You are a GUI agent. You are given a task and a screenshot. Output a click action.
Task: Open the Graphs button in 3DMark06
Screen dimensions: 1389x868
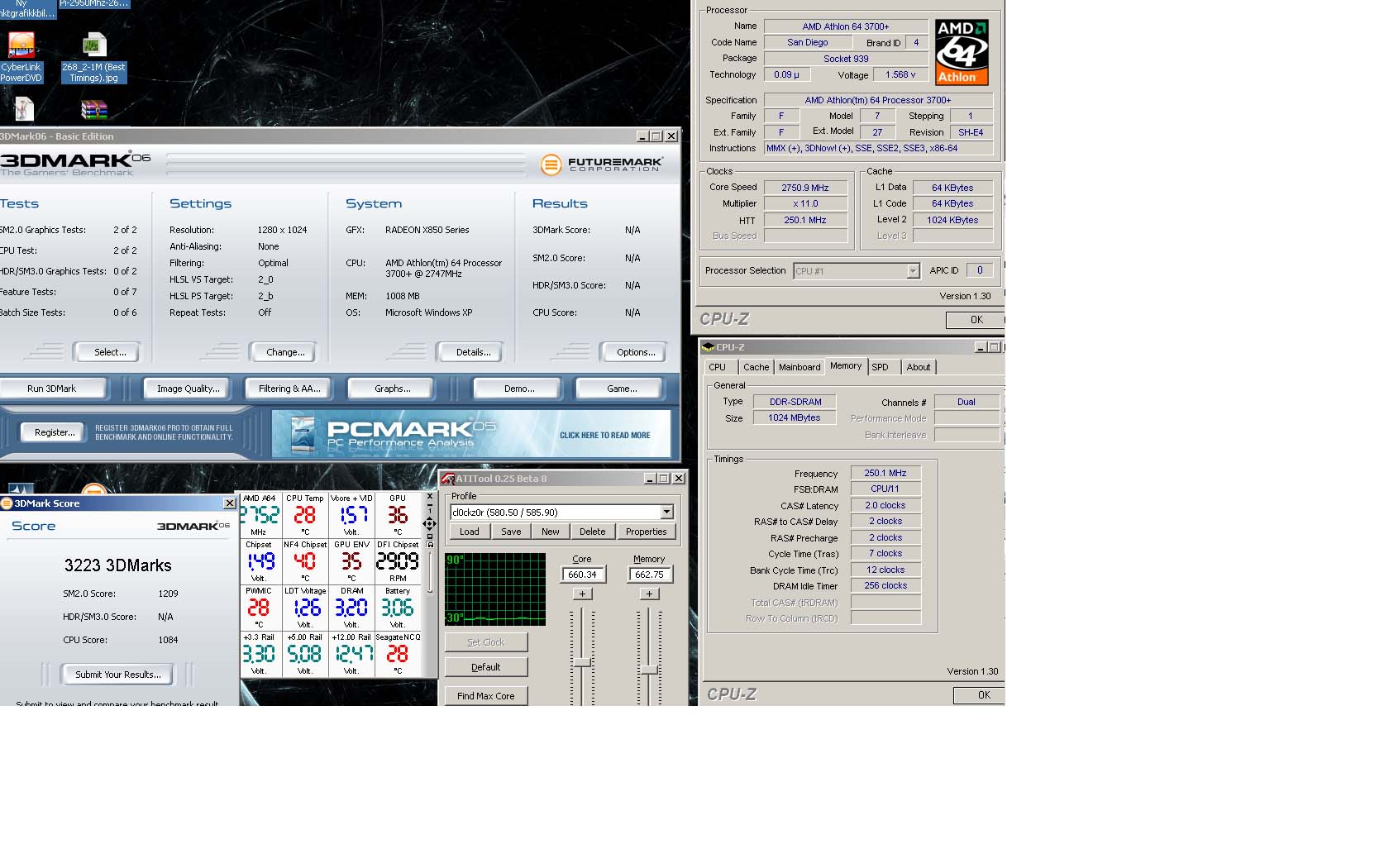click(393, 389)
